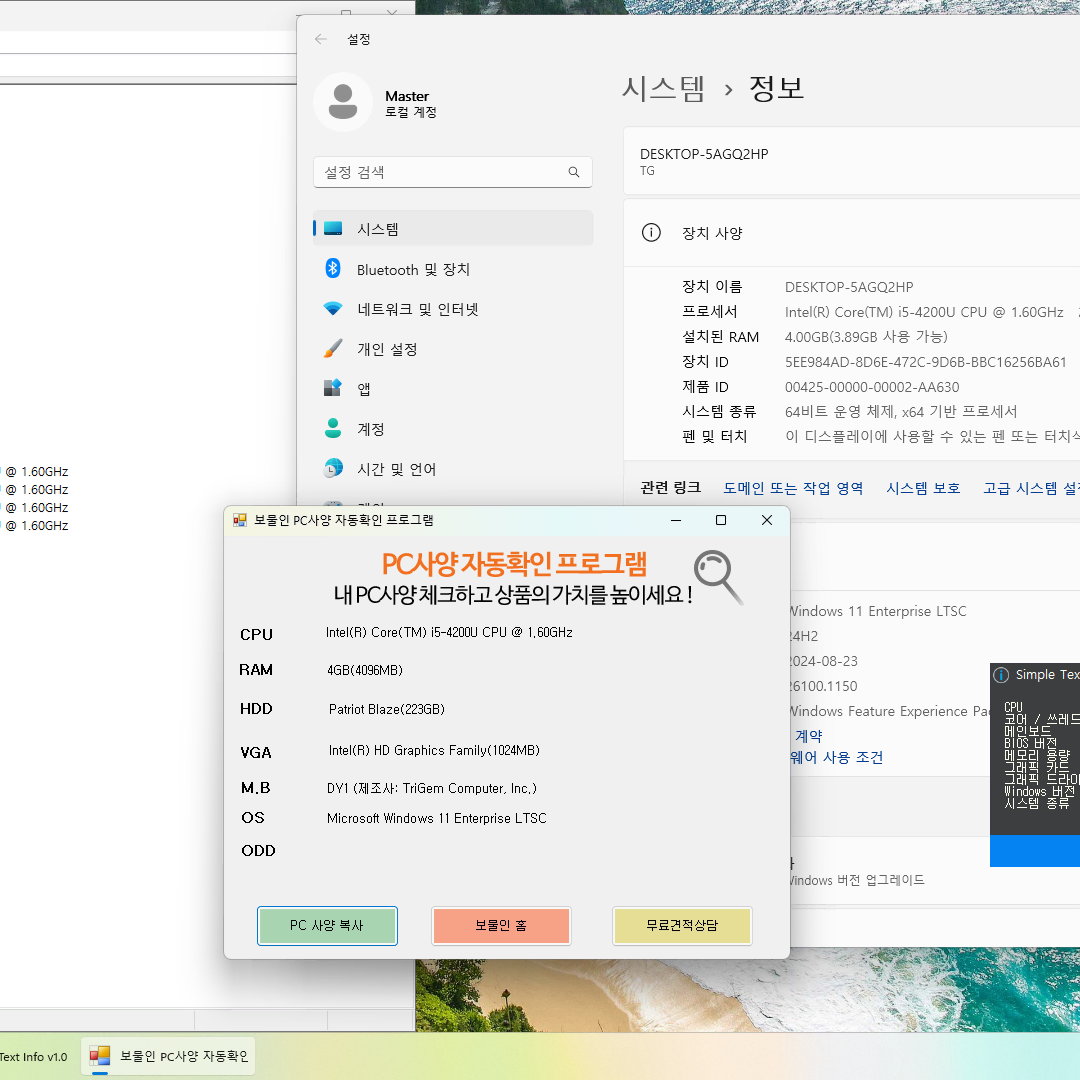1080x1080 pixels.
Task: Click the OS value Microsoft Windows 11 Enterprise LTSC
Action: pos(437,818)
